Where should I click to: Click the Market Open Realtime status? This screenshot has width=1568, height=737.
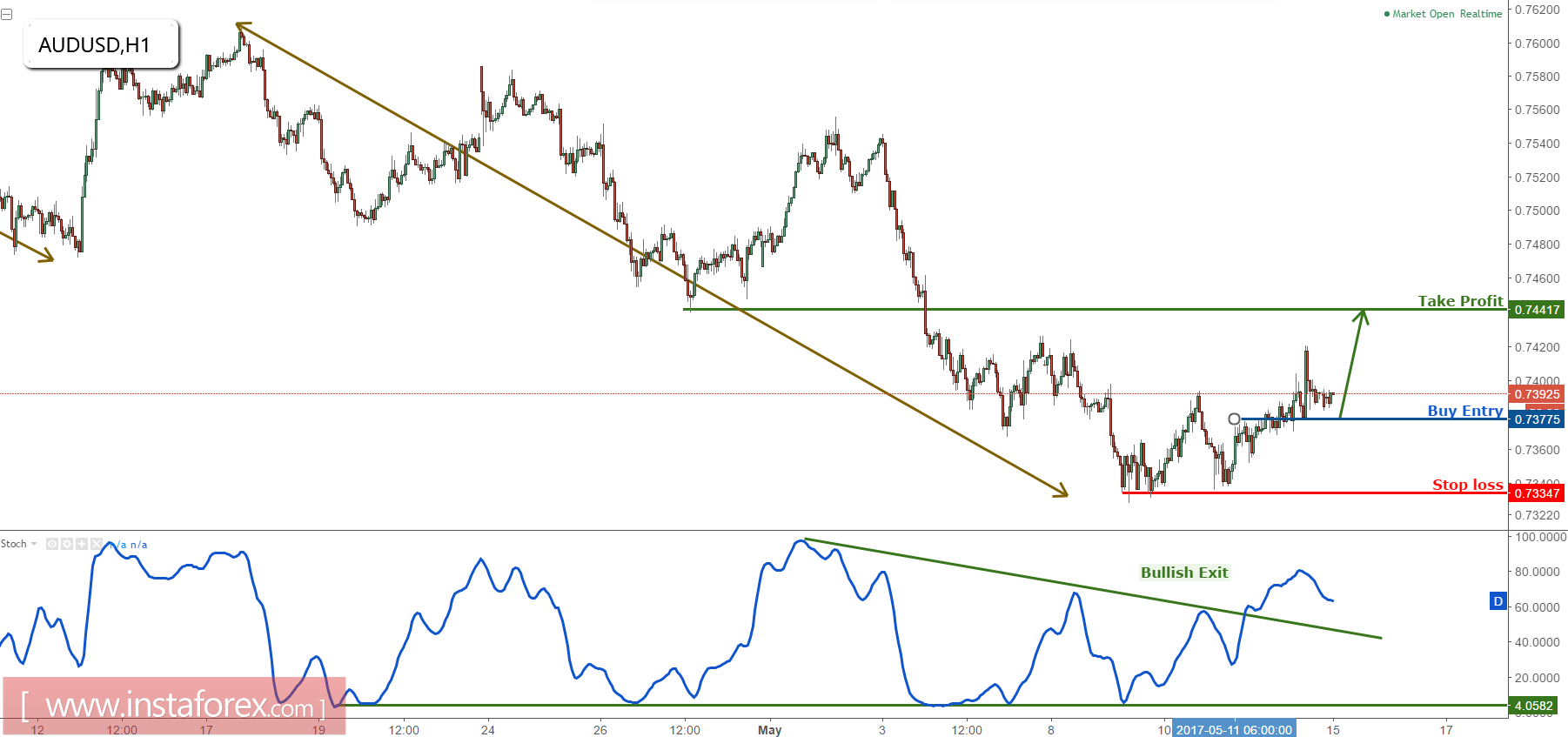pos(1443,14)
